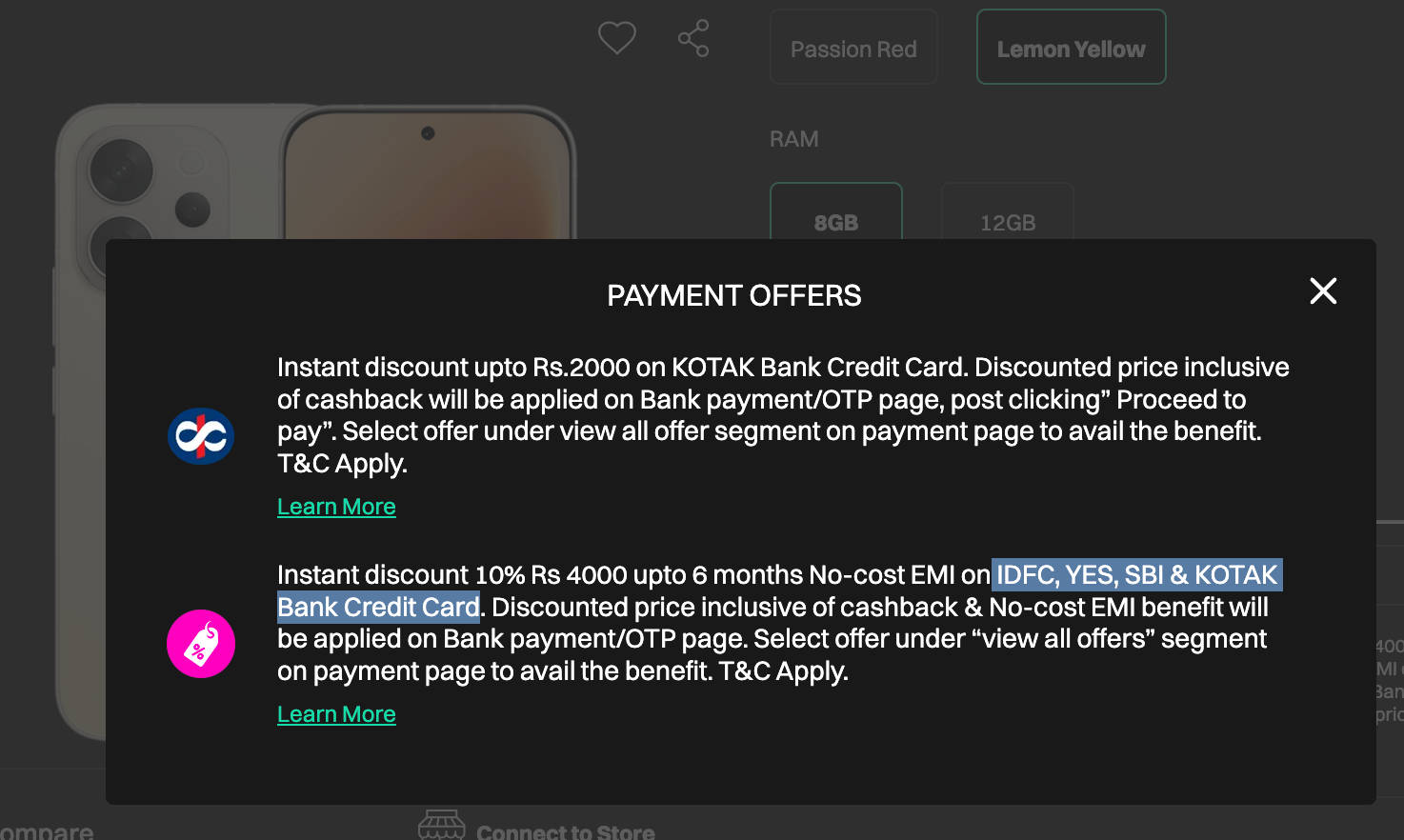The width and height of the screenshot is (1404, 840).
Task: Click the Connect to Store label
Action: [565, 830]
